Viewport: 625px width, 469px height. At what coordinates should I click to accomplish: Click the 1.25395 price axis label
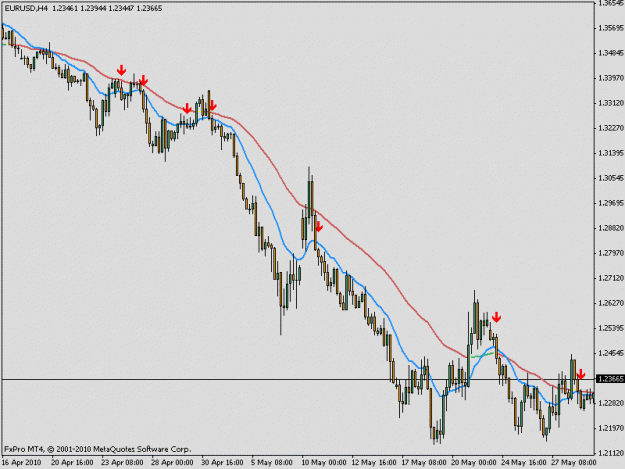(x=611, y=328)
